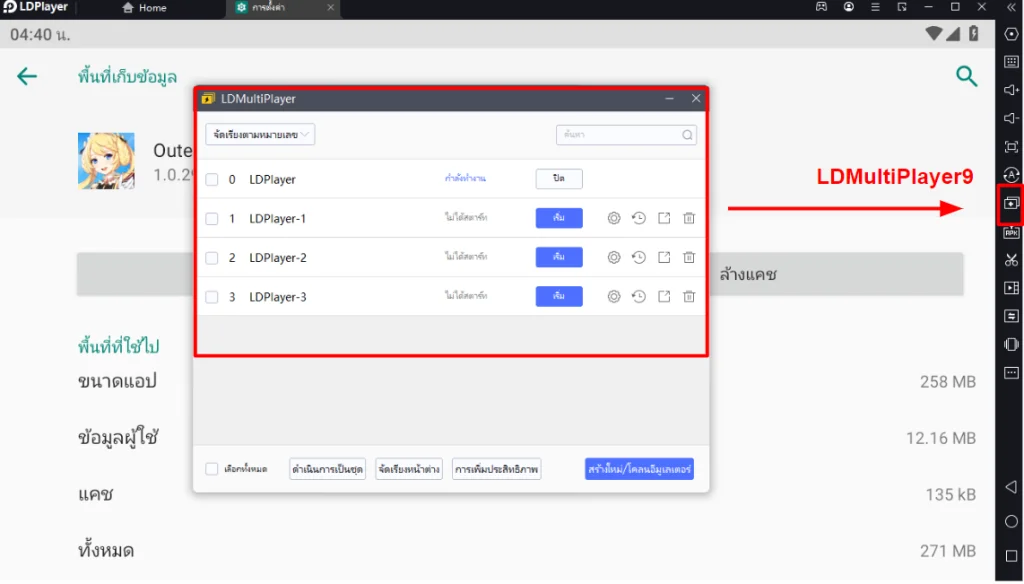Collapse the sidebar with double chevron
The width and height of the screenshot is (1024, 584).
coord(1011,7)
